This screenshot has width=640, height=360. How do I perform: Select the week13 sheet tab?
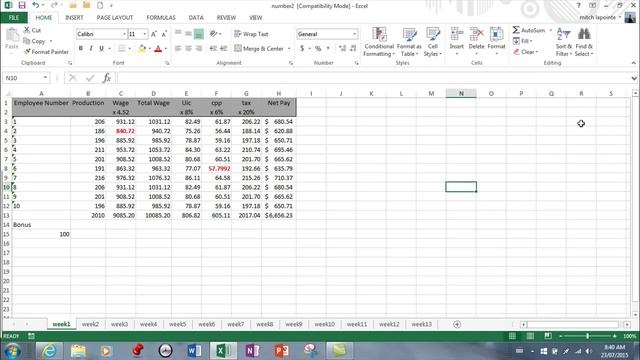click(x=421, y=324)
